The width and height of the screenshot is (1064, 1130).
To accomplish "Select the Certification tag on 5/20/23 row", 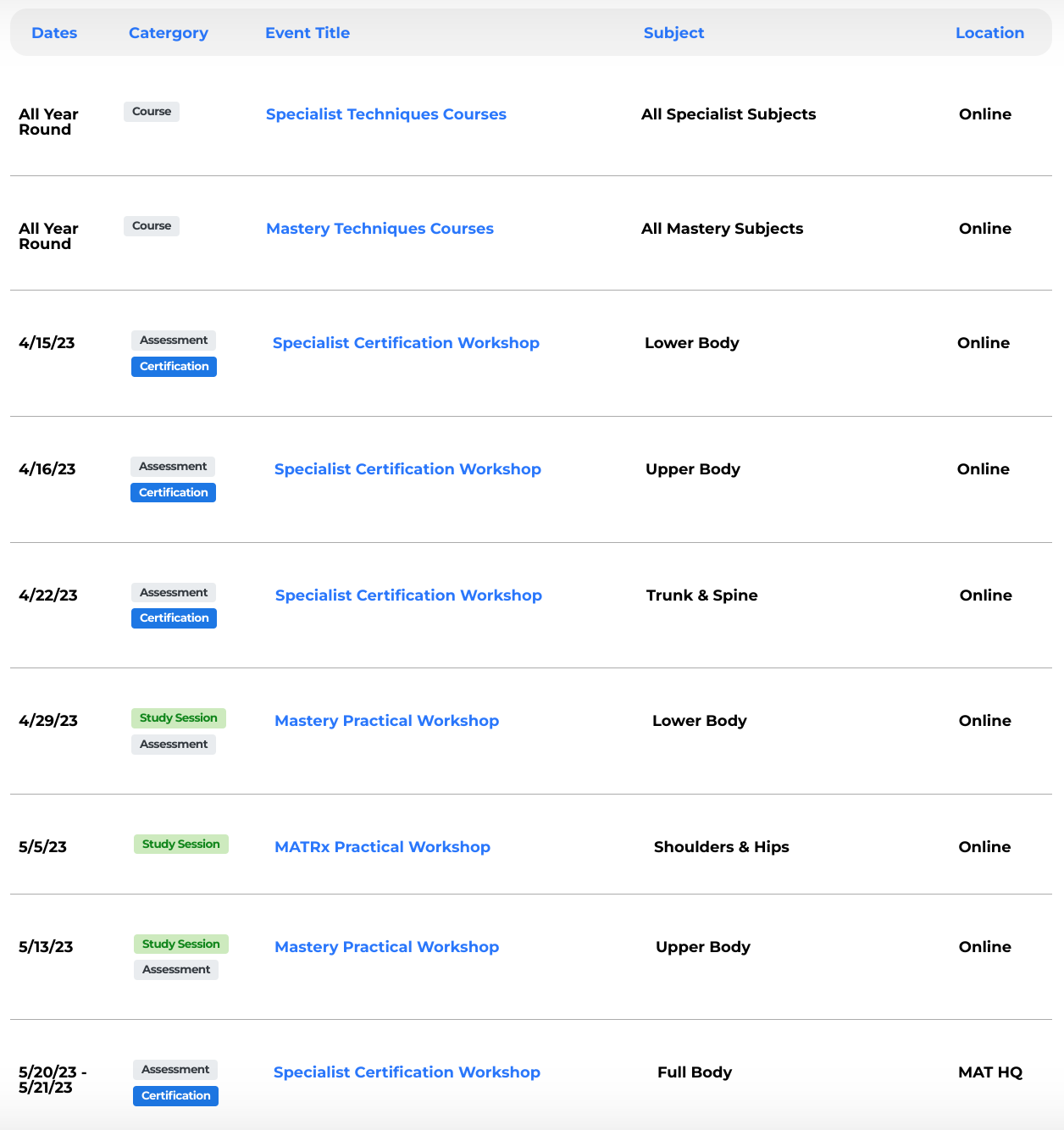I will [176, 1096].
